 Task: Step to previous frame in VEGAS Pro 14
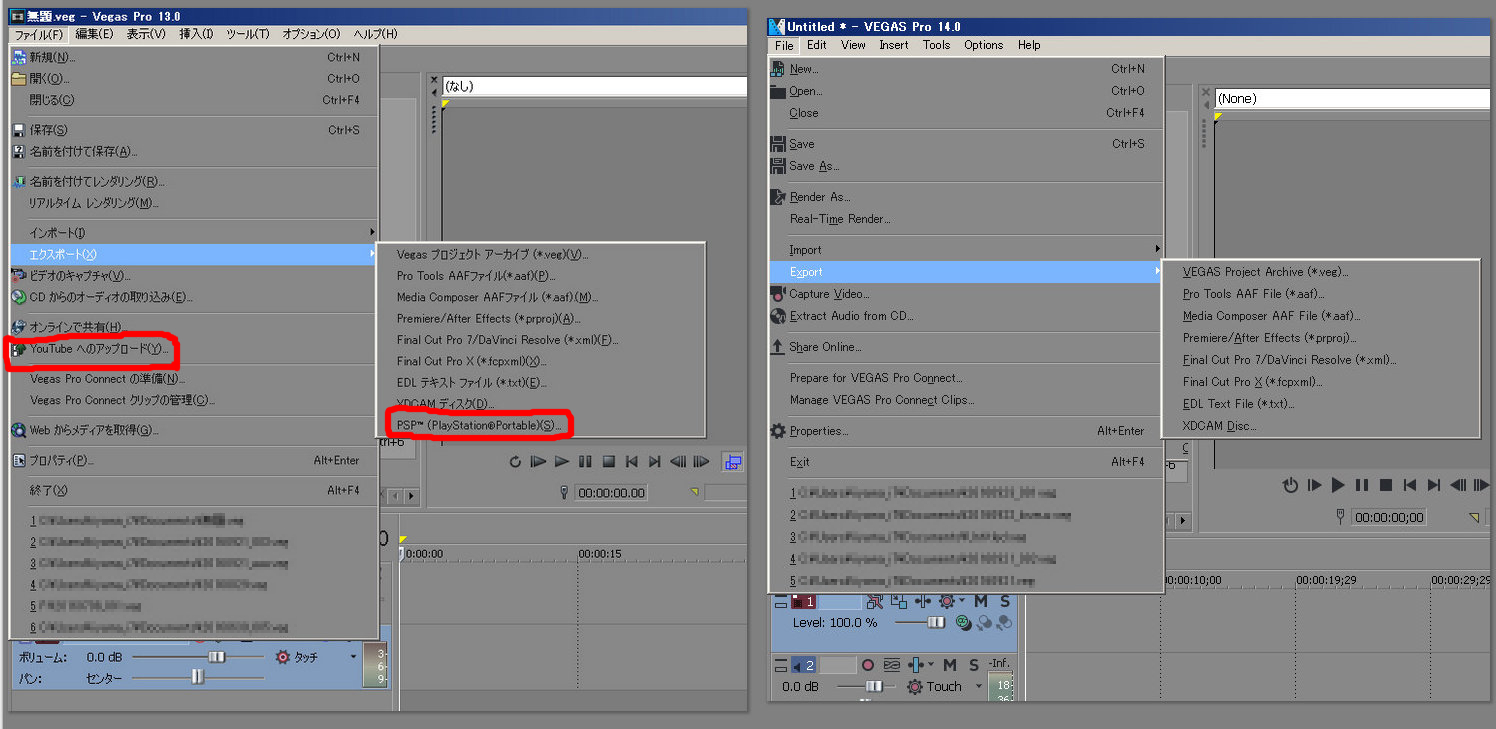pos(1457,485)
